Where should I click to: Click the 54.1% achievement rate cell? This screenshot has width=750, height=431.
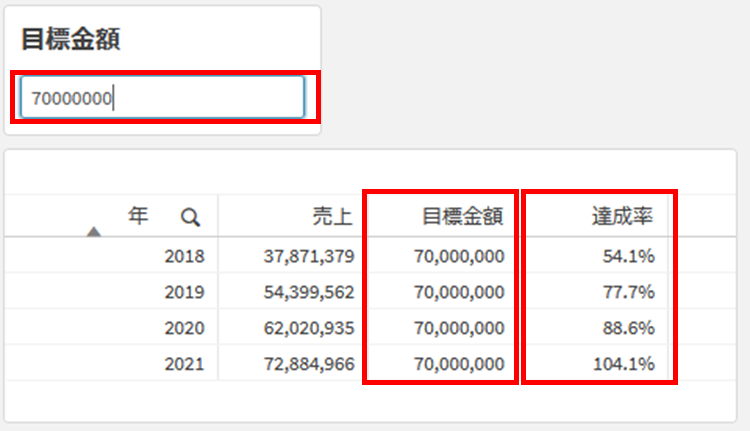tap(628, 256)
